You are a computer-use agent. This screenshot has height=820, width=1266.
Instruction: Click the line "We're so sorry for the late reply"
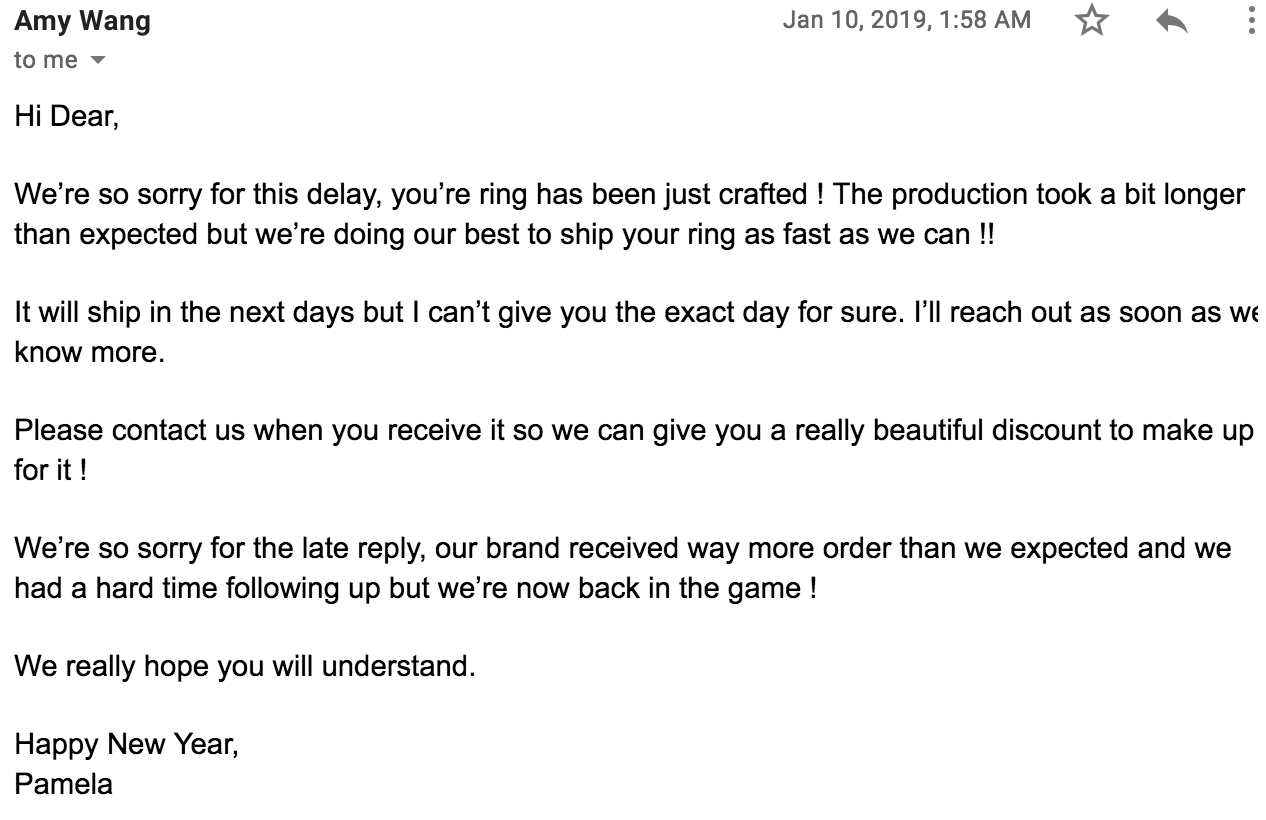point(623,549)
